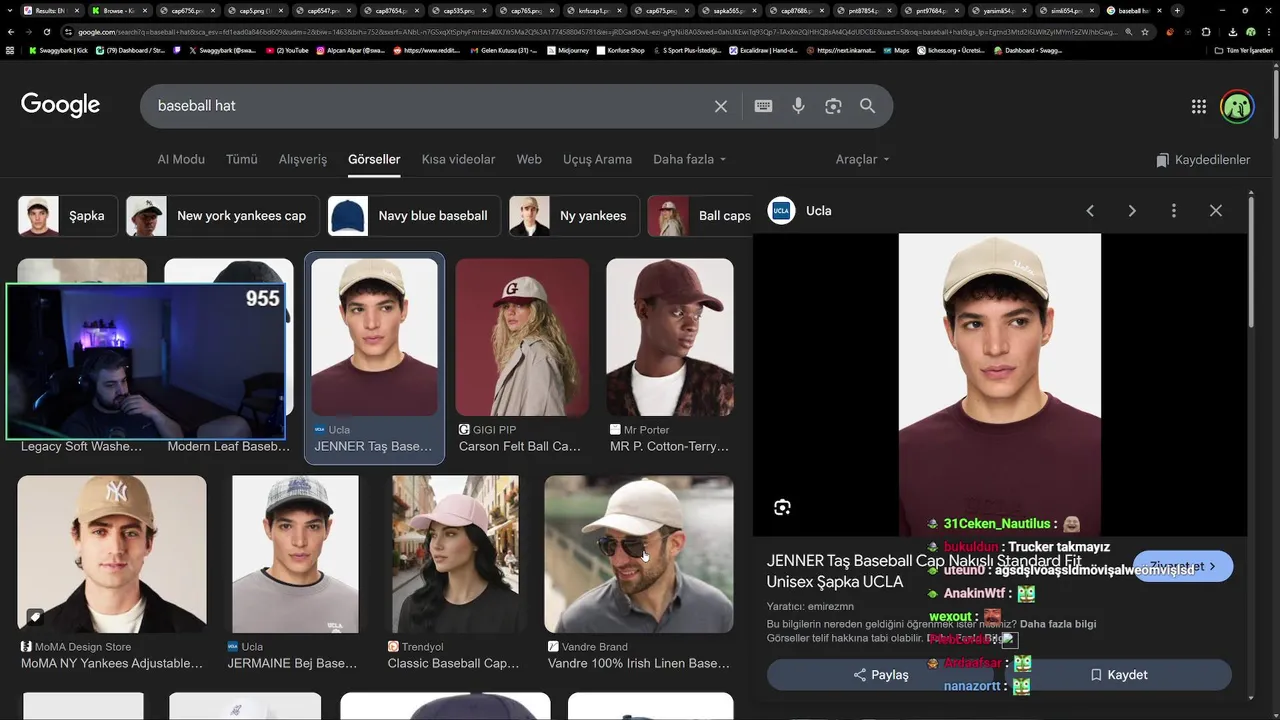Switch to the Uçuş Arama tab
Image resolution: width=1280 pixels, height=720 pixels.
click(x=597, y=160)
